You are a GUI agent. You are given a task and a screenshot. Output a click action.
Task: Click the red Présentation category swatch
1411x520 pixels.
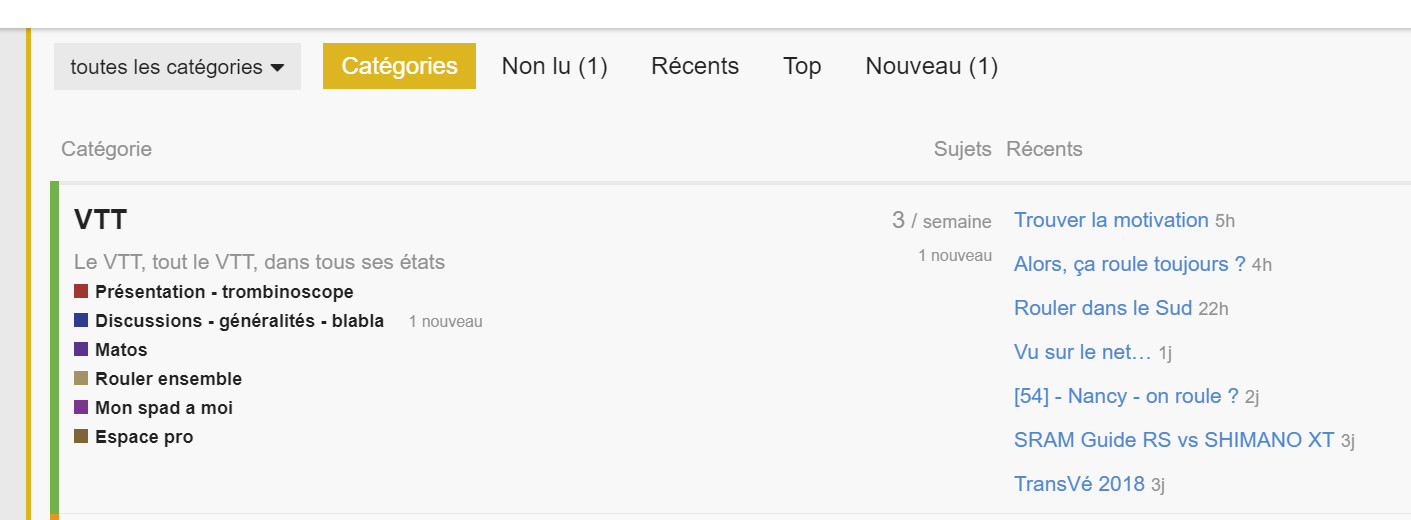click(81, 292)
